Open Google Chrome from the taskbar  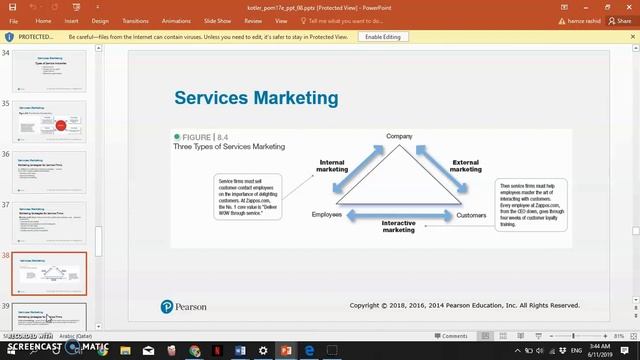[195, 351]
